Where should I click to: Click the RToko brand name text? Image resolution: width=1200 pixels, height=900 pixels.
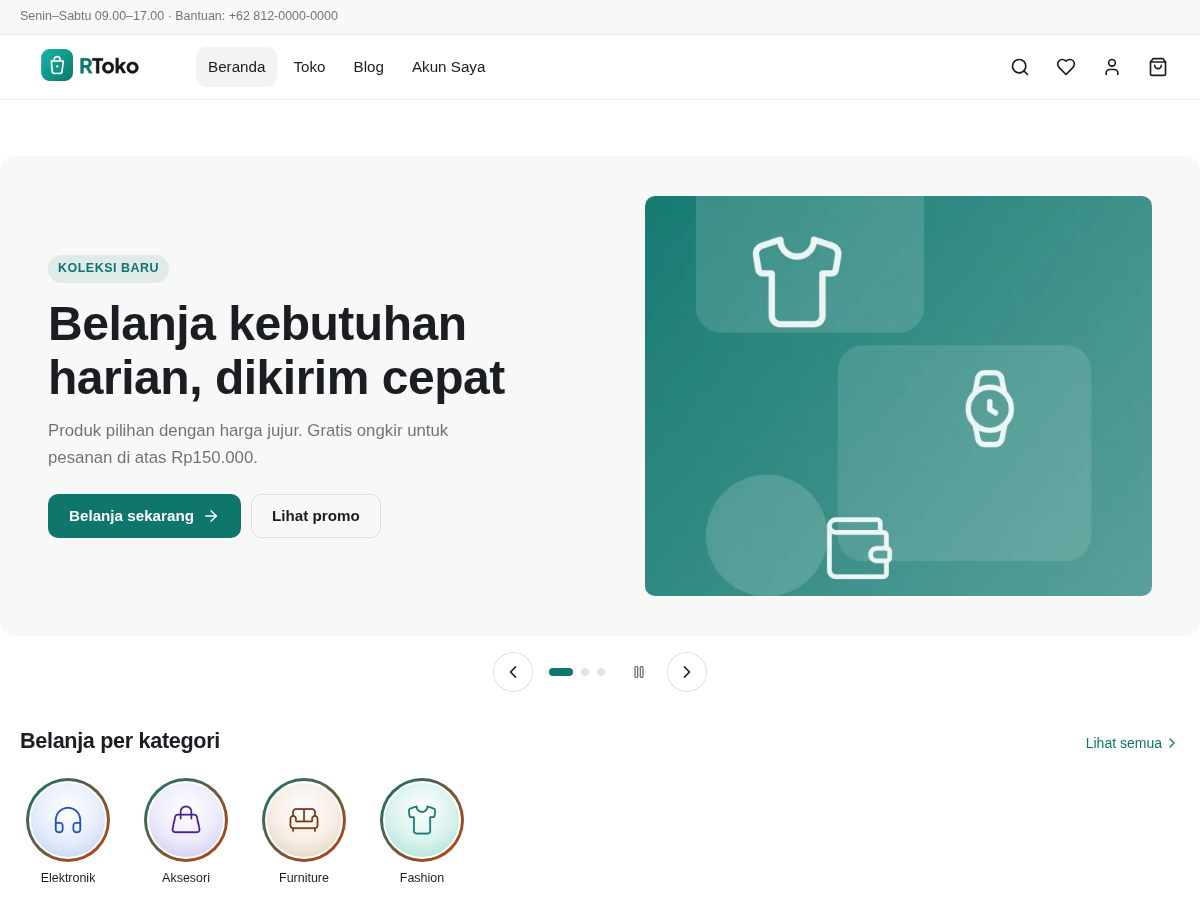pyautogui.click(x=109, y=66)
